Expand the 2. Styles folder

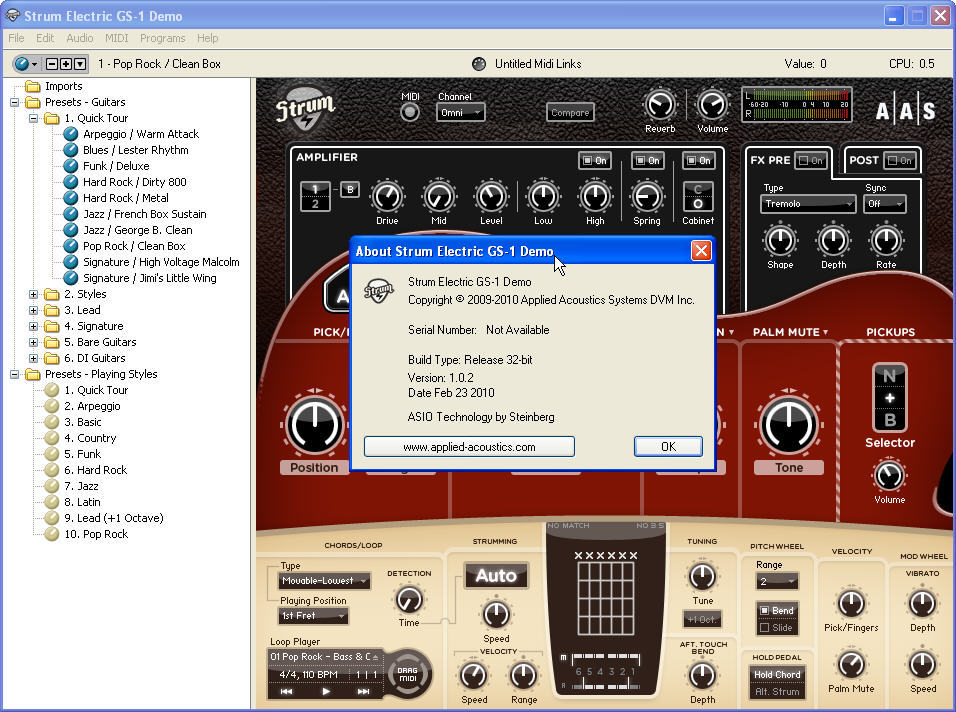click(x=34, y=294)
